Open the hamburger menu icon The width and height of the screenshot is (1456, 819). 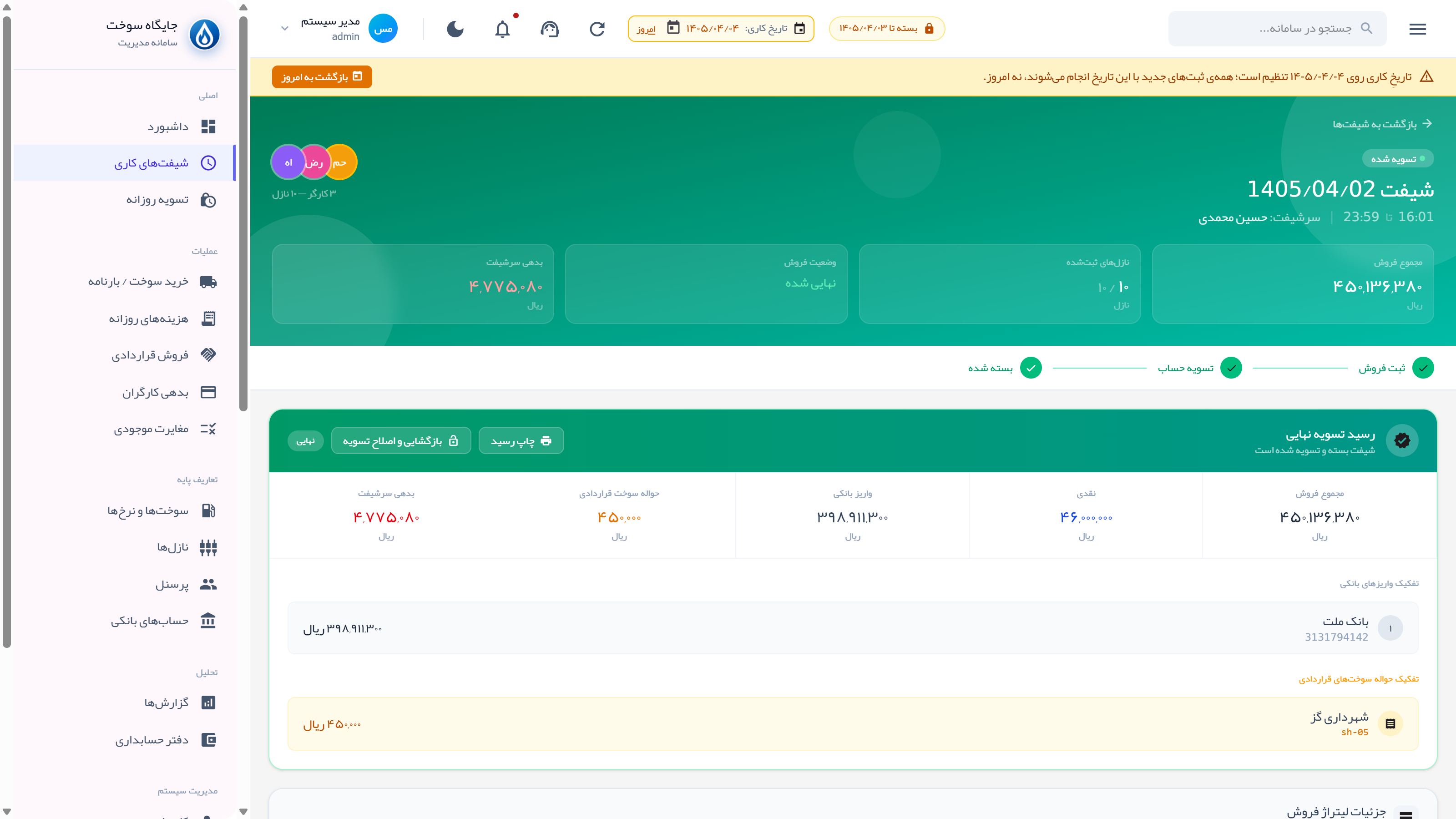tap(1417, 29)
